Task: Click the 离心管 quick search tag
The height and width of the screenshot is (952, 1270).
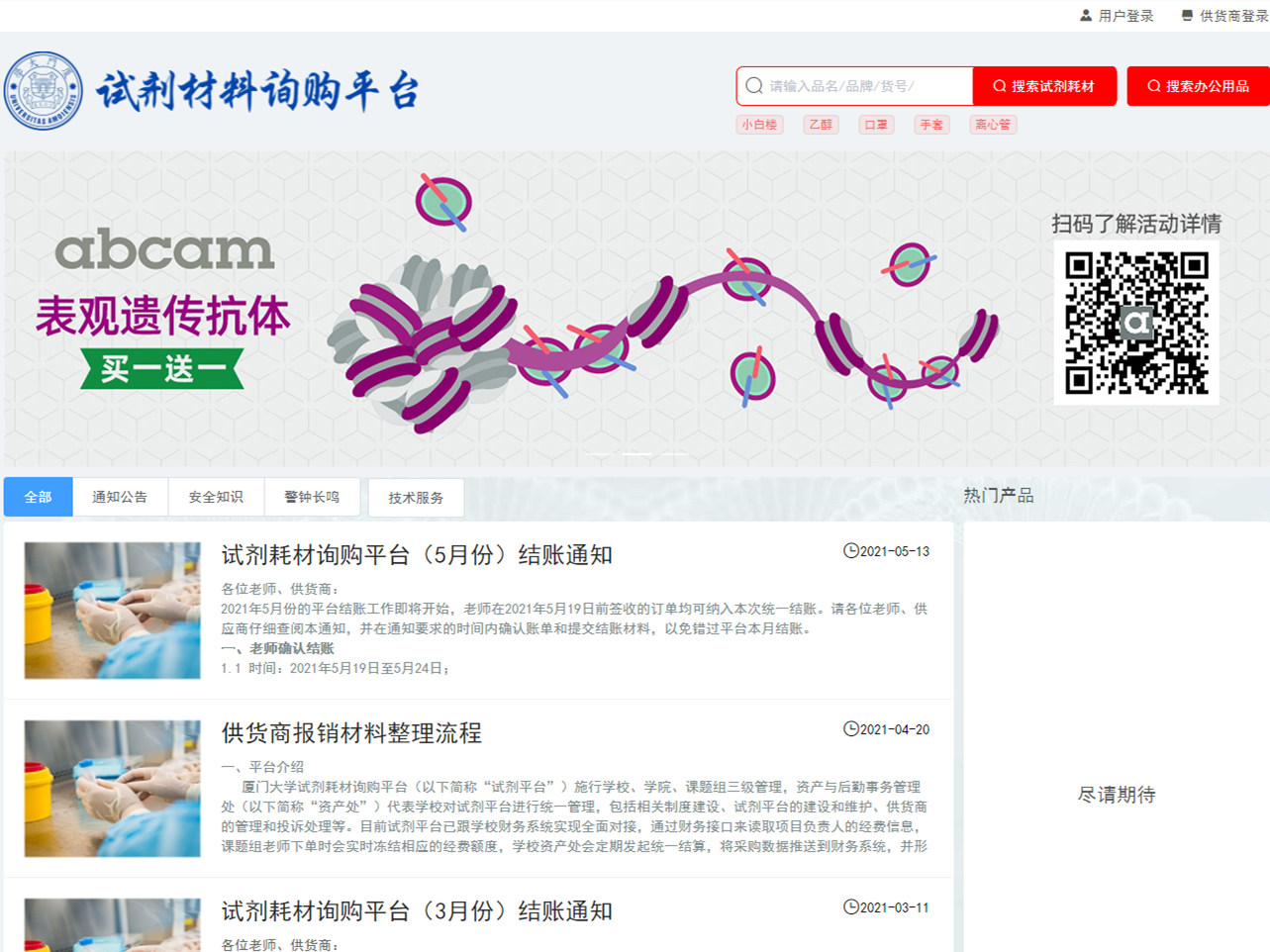Action: point(993,125)
